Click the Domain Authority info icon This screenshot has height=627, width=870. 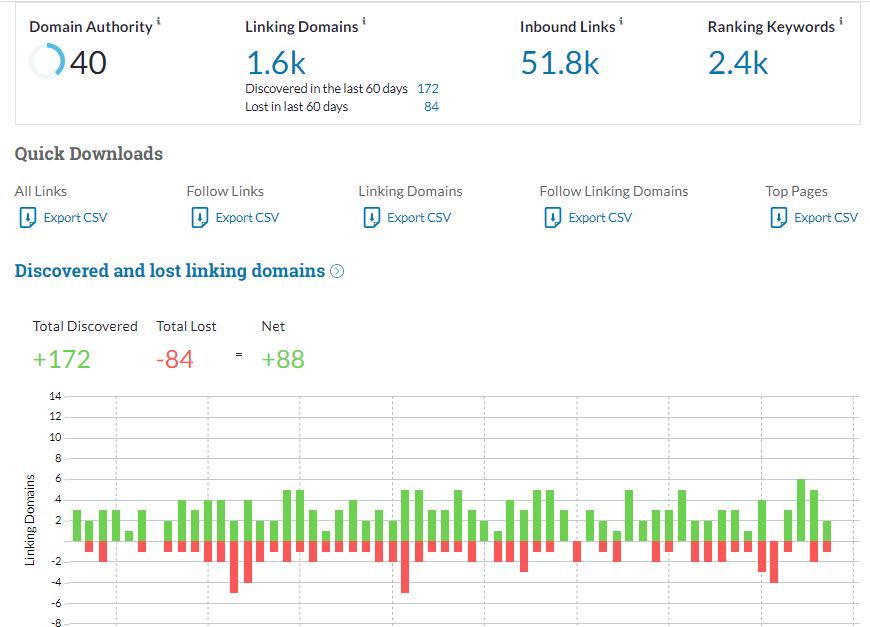(x=160, y=22)
